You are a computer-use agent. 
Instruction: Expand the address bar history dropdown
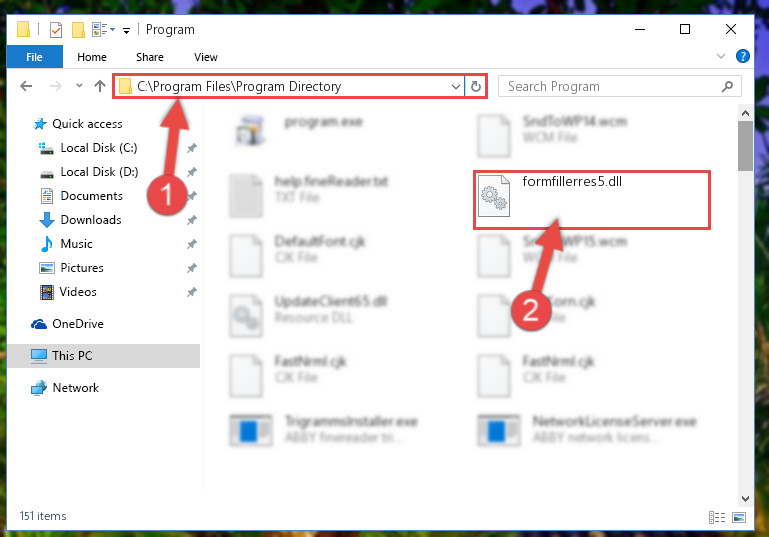[456, 87]
